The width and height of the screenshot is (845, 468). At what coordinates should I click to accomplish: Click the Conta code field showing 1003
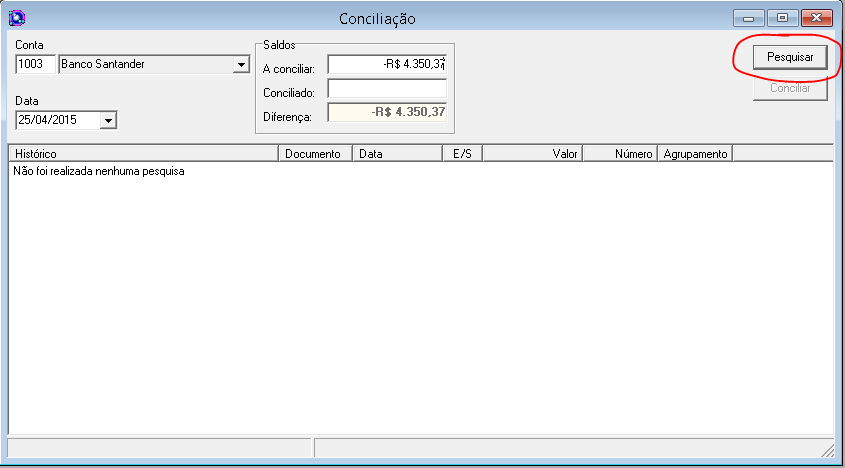click(36, 65)
